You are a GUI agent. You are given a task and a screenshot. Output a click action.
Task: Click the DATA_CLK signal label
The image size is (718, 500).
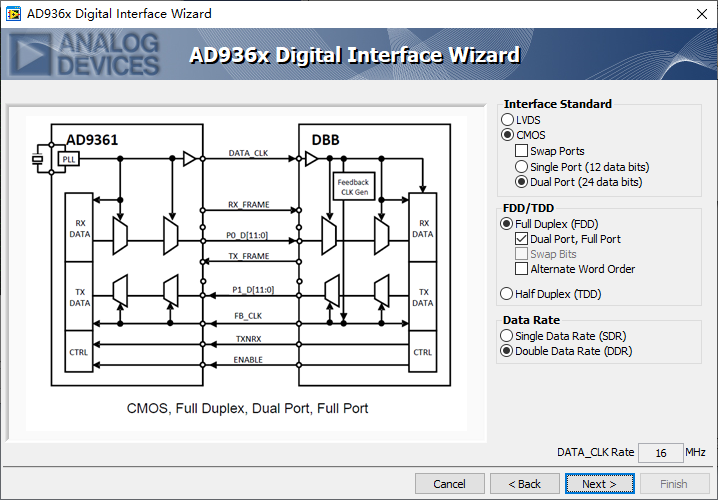click(249, 153)
